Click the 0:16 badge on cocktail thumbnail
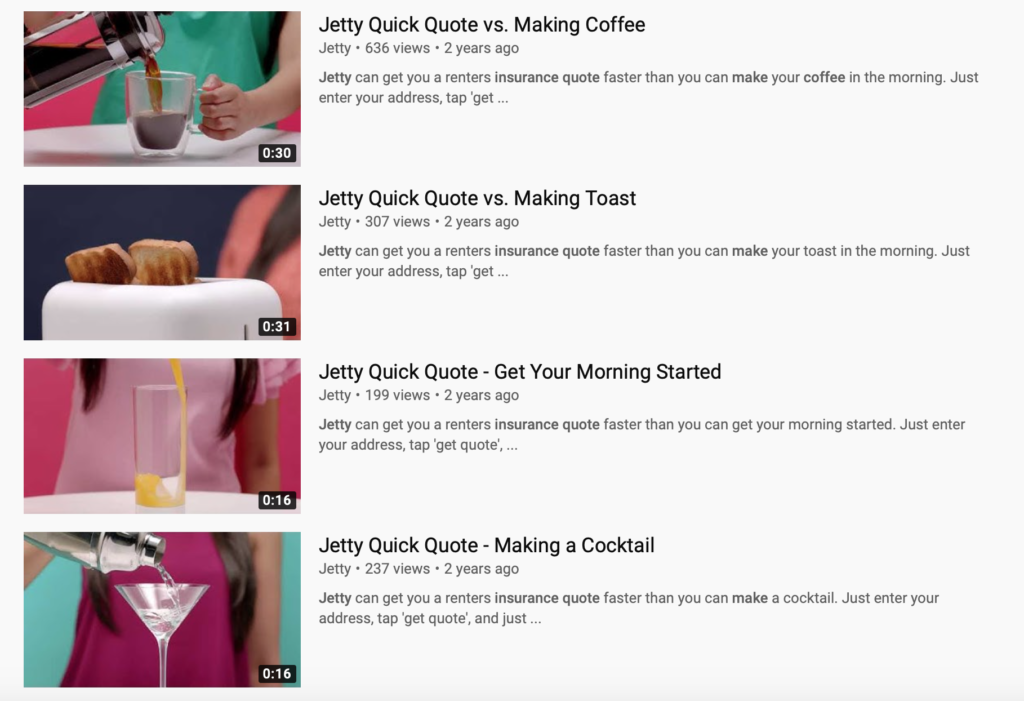The width and height of the screenshot is (1024, 701). click(x=277, y=674)
